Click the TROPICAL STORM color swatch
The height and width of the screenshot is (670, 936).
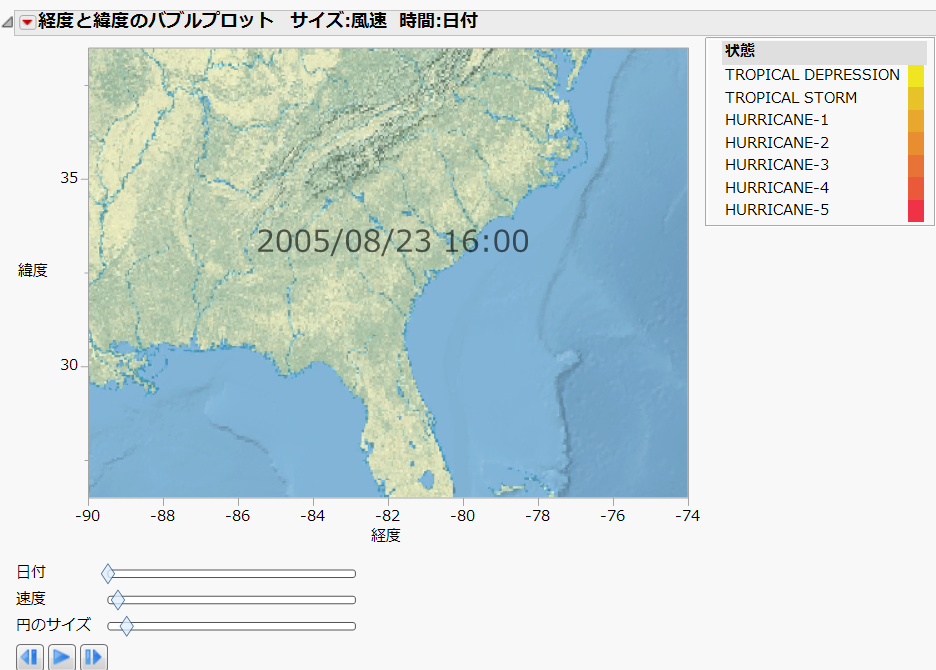[915, 98]
